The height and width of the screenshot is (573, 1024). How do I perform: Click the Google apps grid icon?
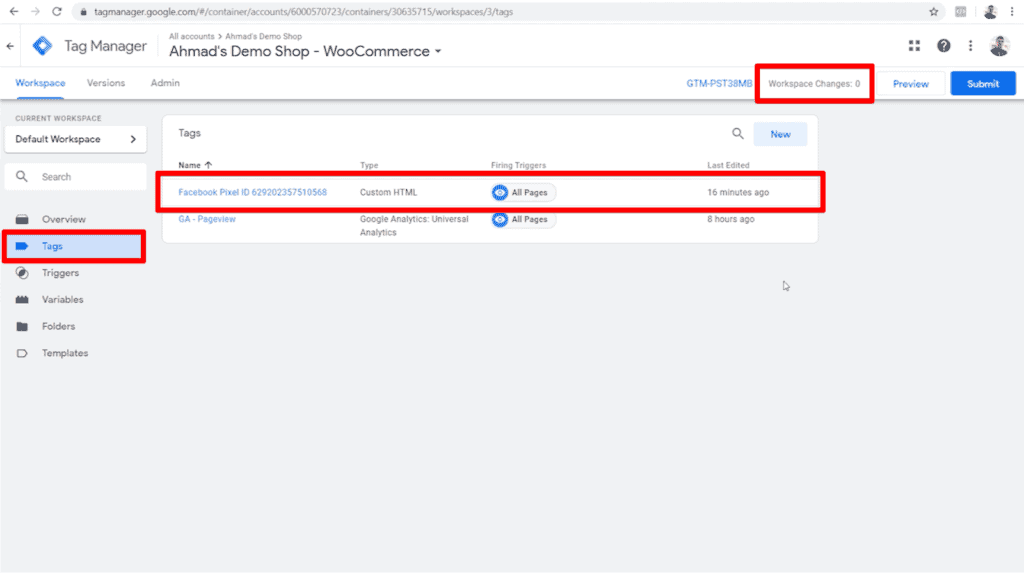(x=914, y=46)
